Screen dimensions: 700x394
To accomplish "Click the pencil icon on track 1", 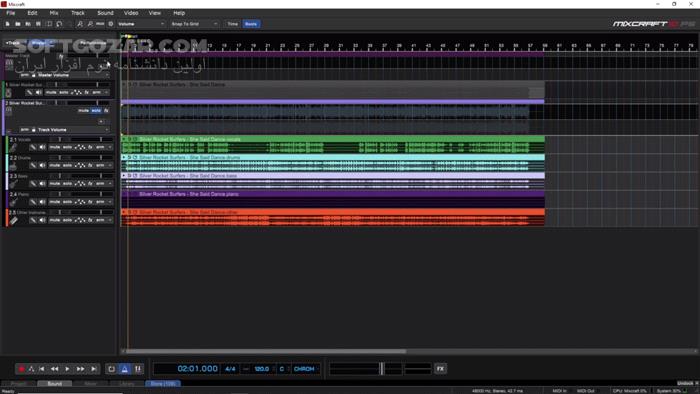I will (29, 92).
